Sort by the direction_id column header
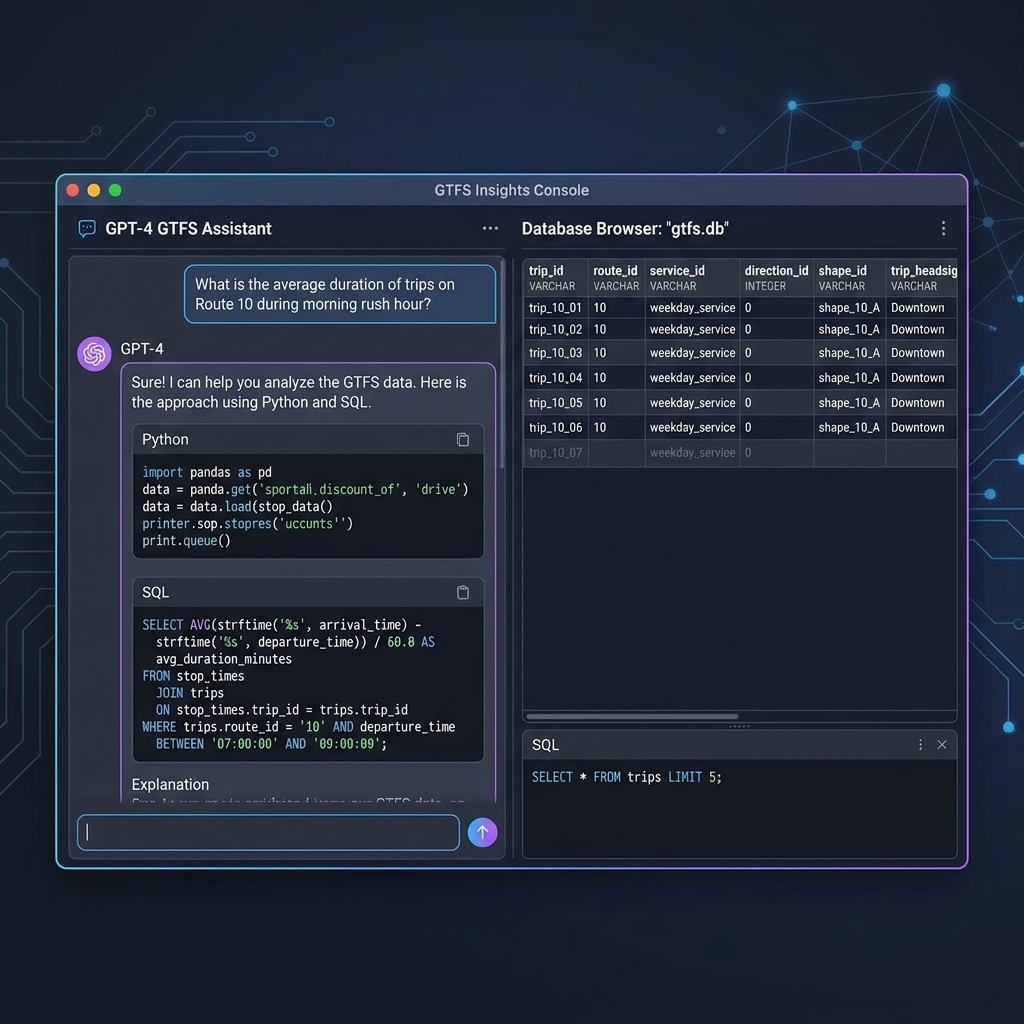Image resolution: width=1024 pixels, height=1024 pixels. click(x=776, y=278)
